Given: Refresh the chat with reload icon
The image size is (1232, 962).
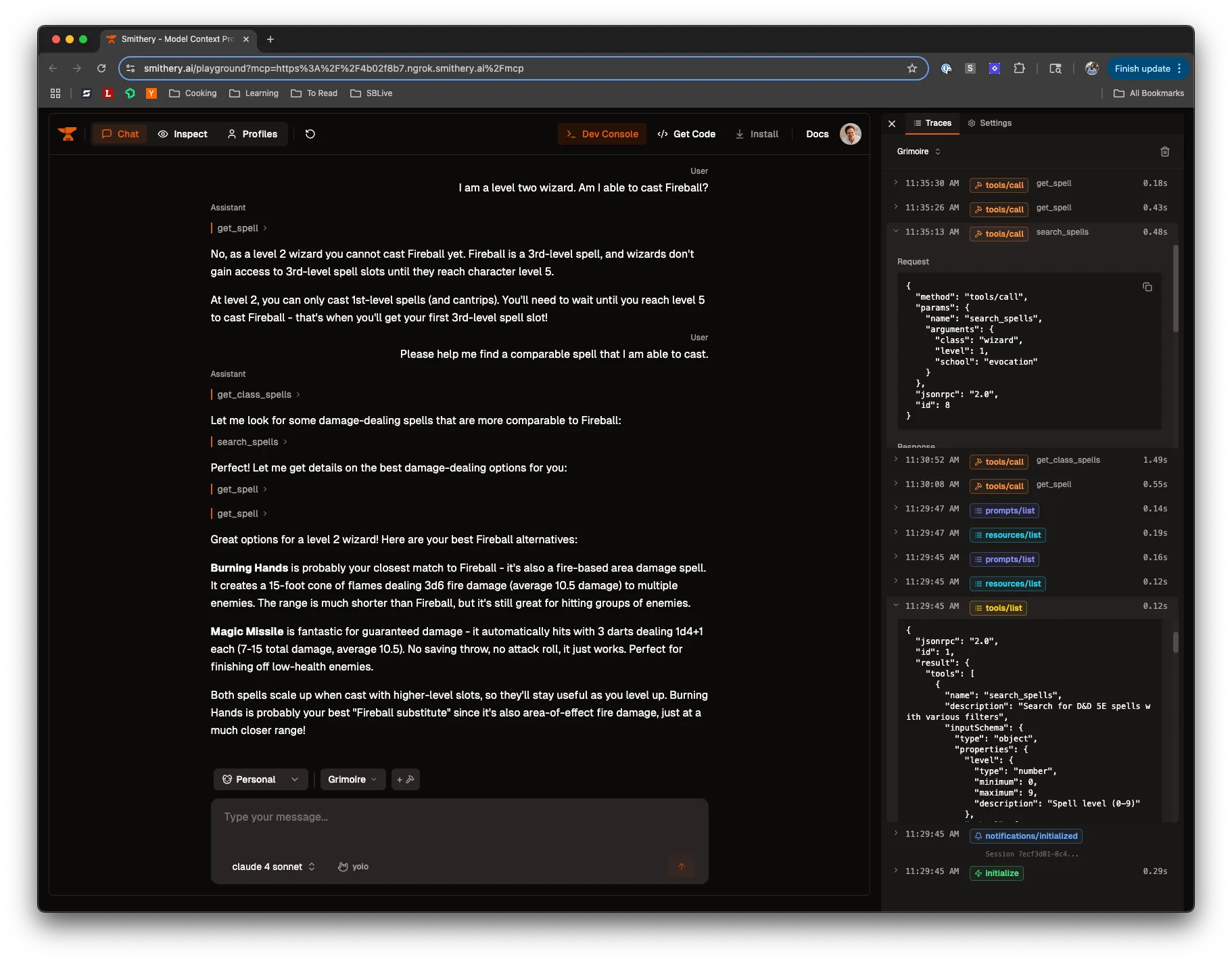Looking at the screenshot, I should (x=310, y=134).
